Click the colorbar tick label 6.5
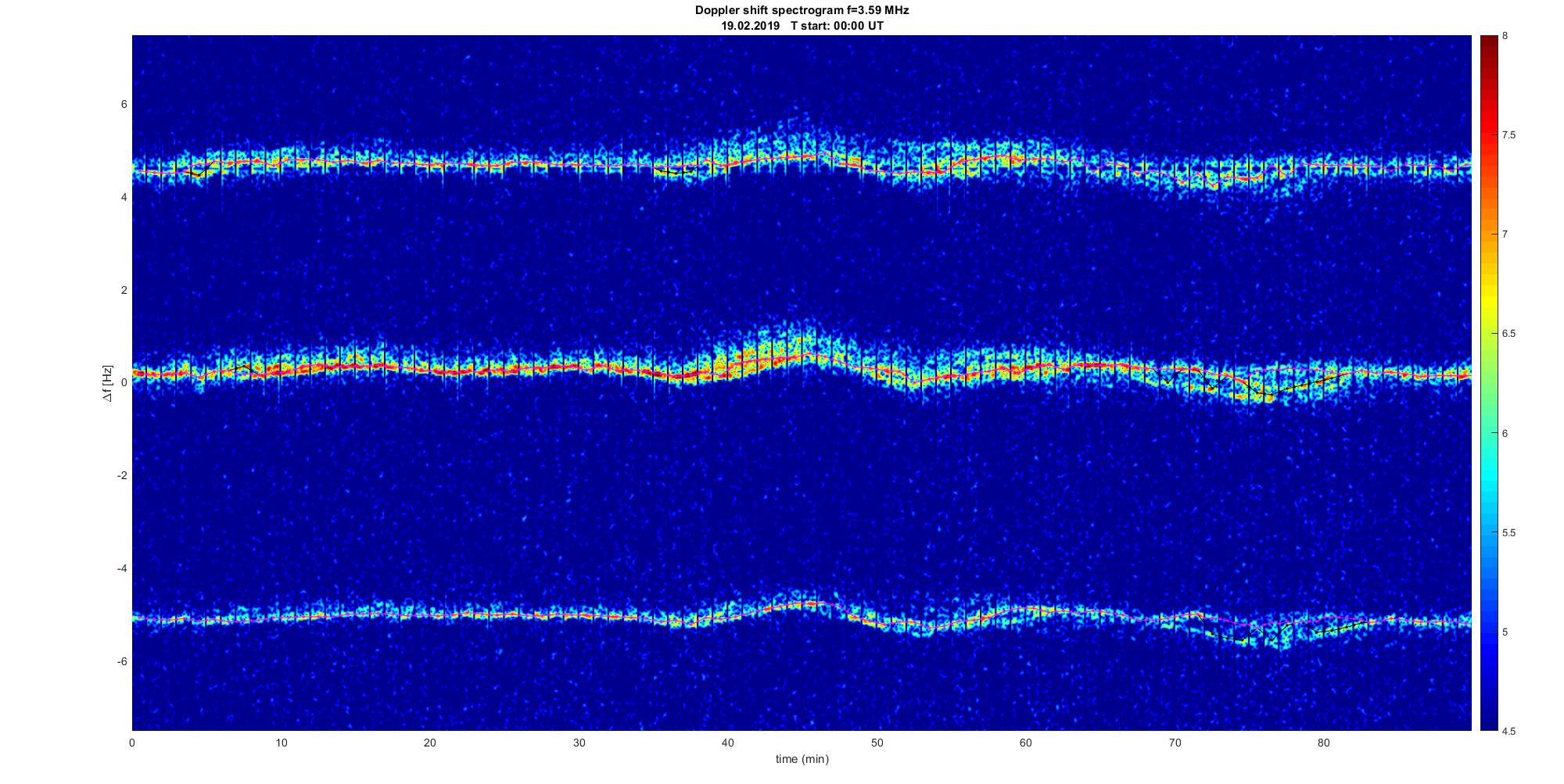The image size is (1564, 784). tap(1508, 334)
